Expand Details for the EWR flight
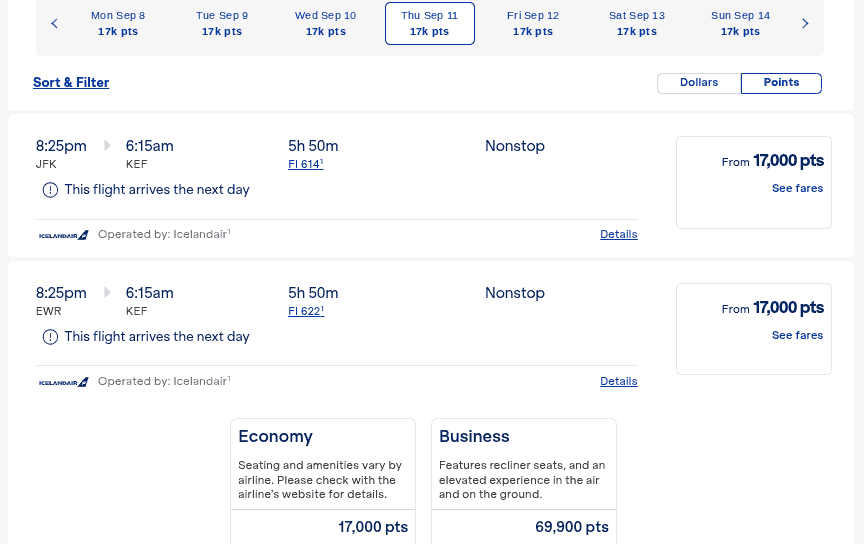Image resolution: width=864 pixels, height=544 pixels. pos(618,381)
